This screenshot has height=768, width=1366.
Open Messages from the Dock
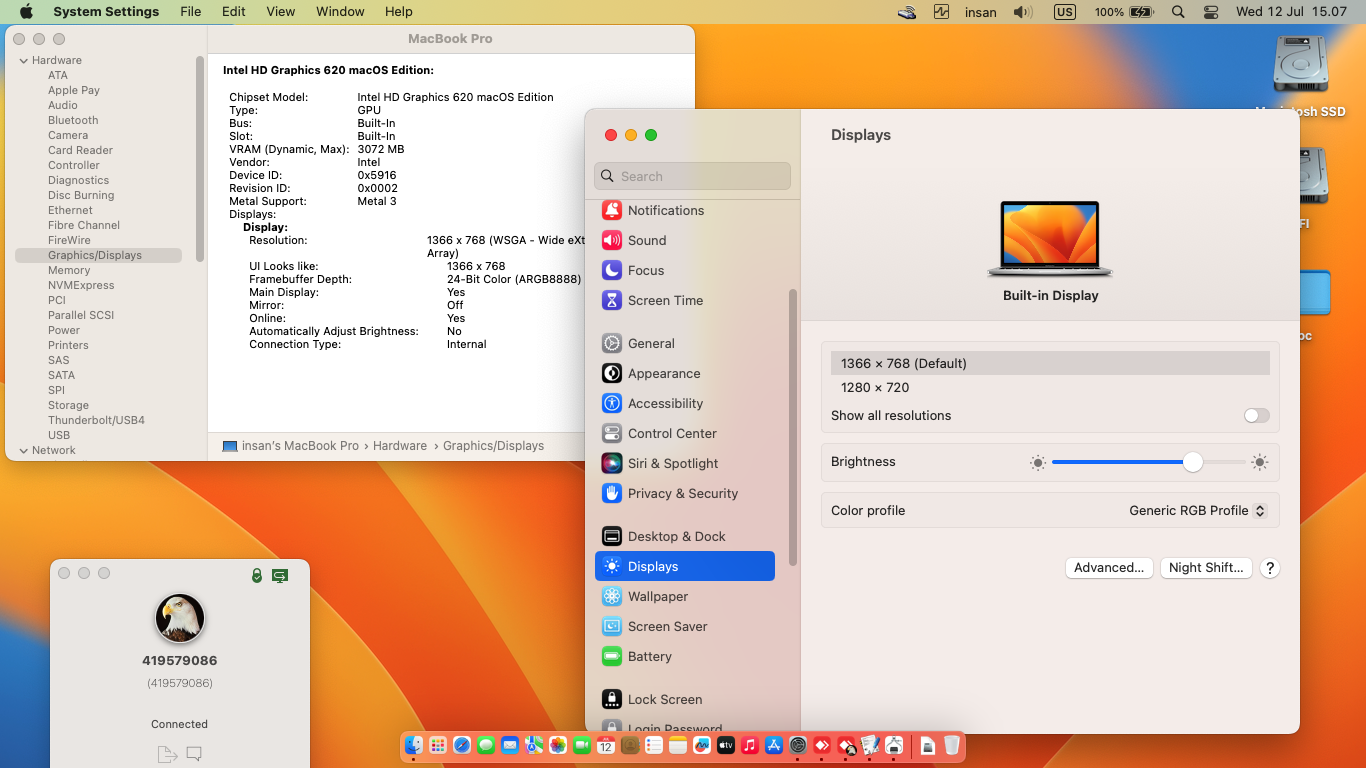pos(486,745)
